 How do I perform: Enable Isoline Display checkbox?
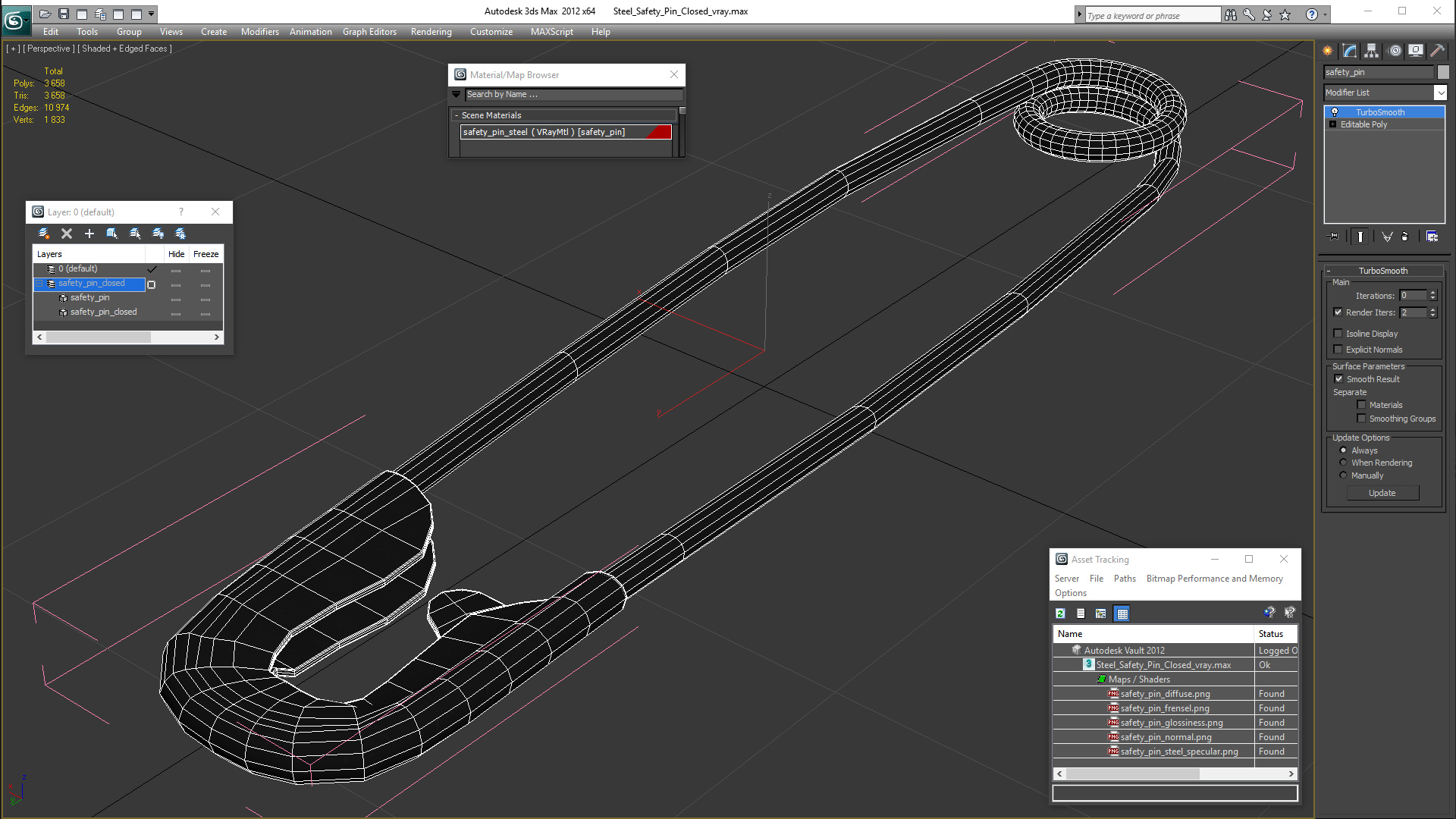tap(1338, 334)
